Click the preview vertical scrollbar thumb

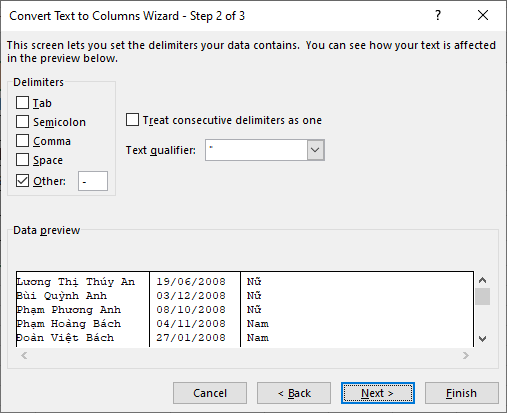tap(482, 296)
